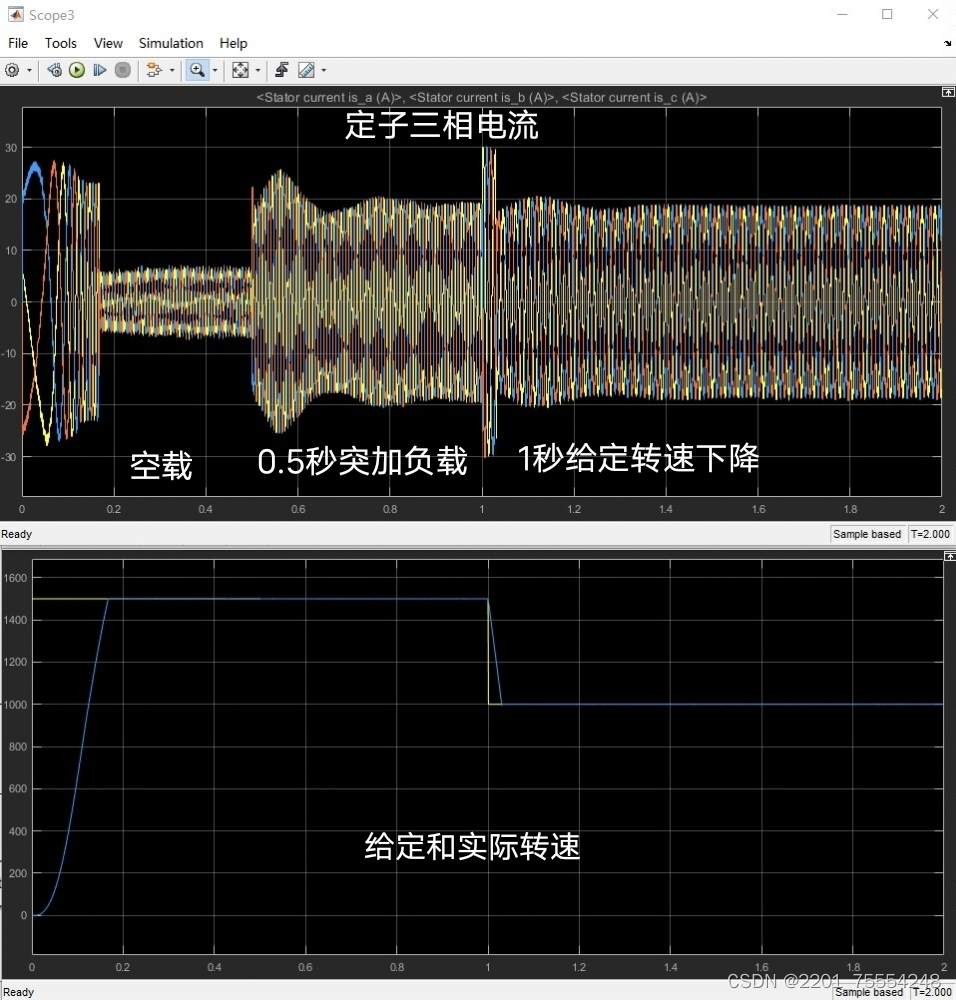
Task: Open the Tools menu
Action: tap(61, 43)
